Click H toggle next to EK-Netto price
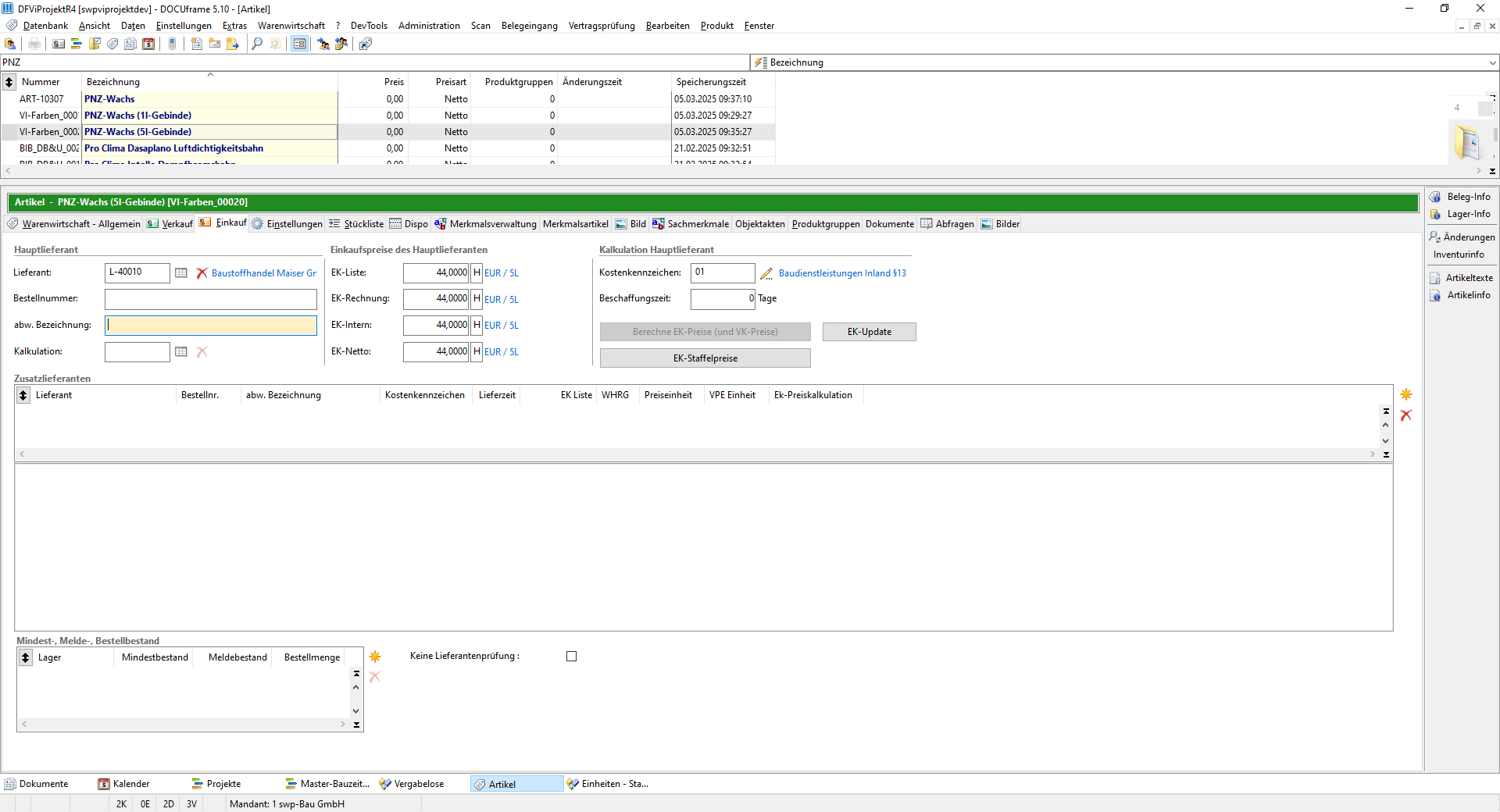This screenshot has height=812, width=1500. tap(477, 351)
